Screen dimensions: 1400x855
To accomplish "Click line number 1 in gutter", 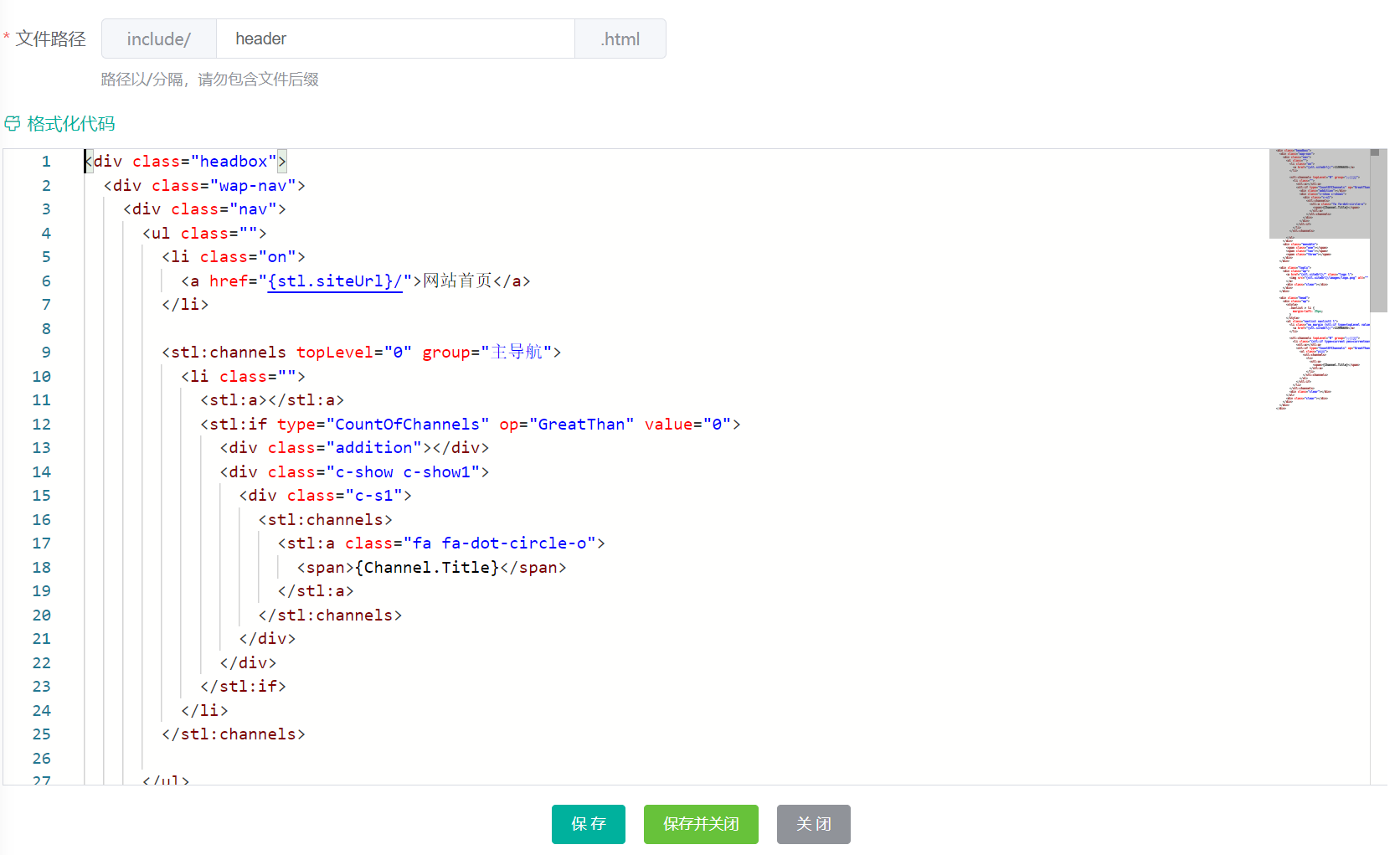I will [x=46, y=162].
